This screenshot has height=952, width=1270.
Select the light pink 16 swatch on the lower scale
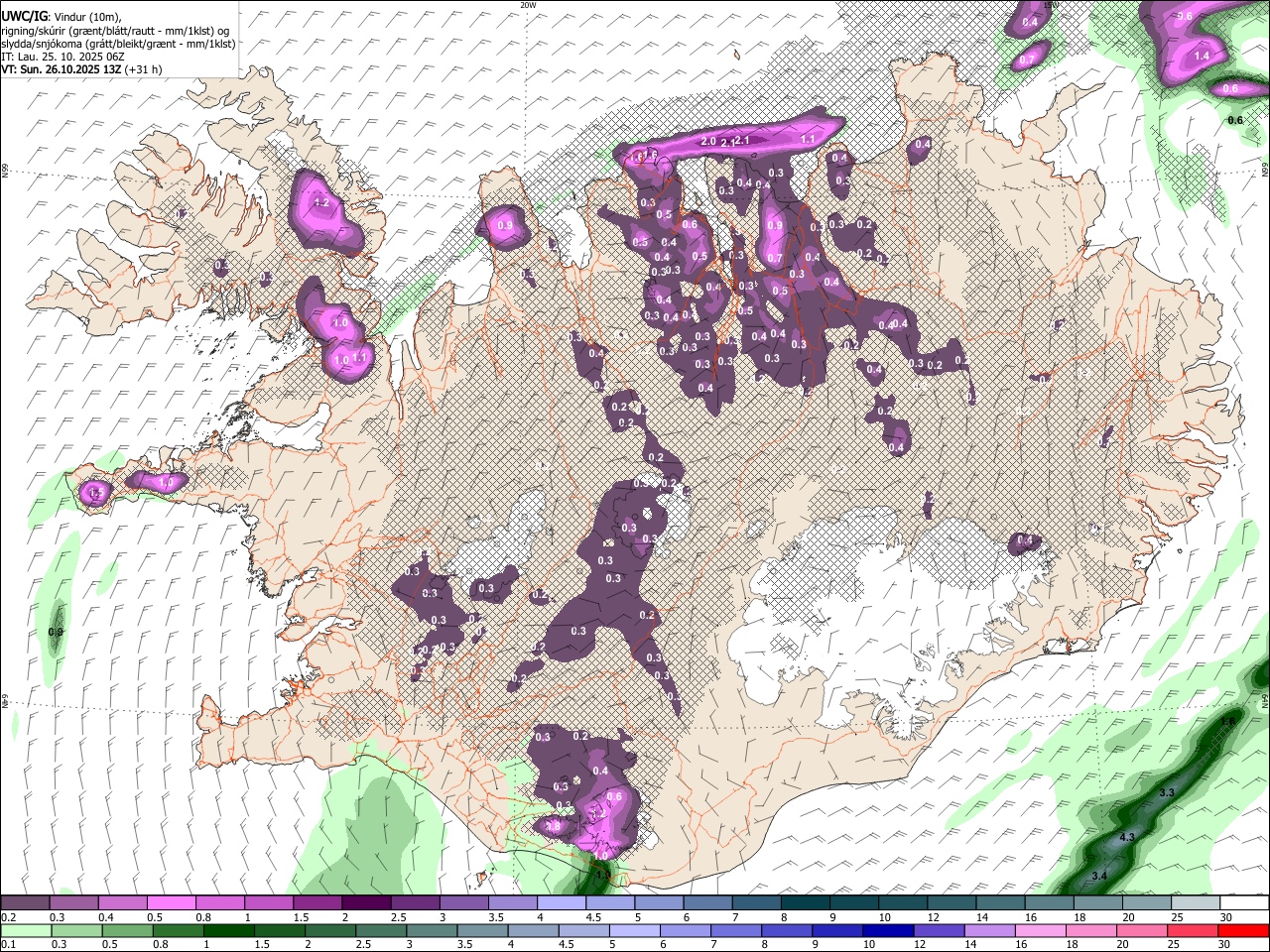point(1041,930)
